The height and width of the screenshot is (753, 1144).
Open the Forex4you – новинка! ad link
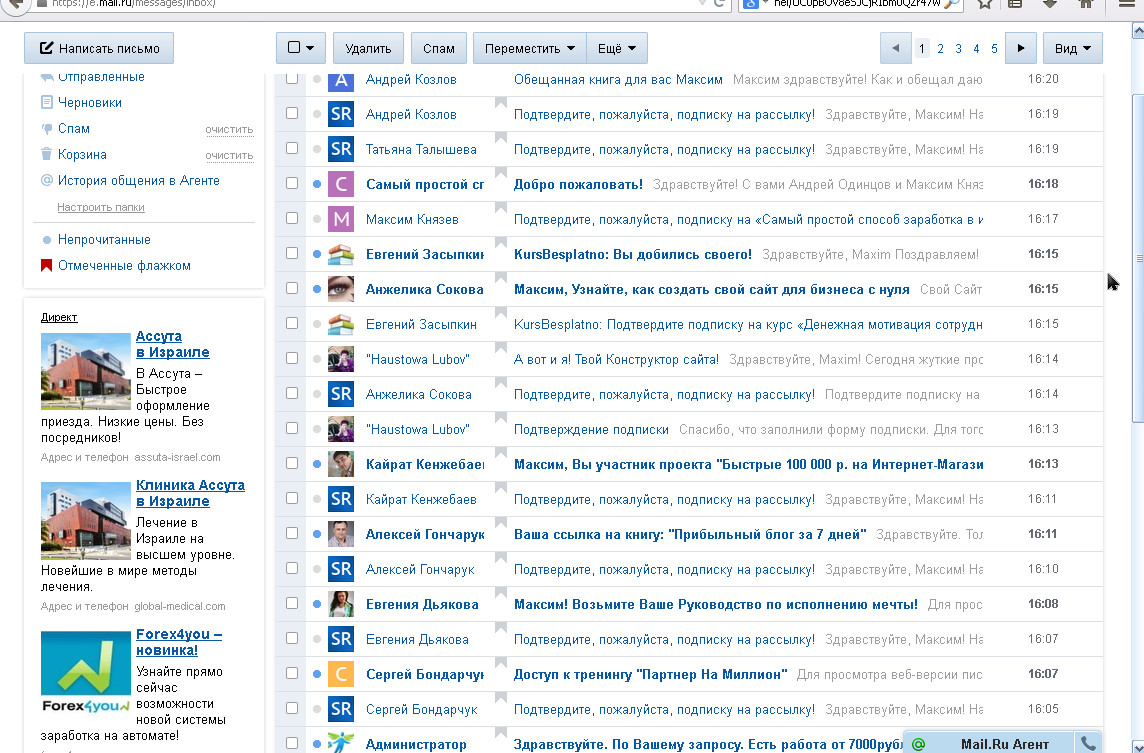tap(179, 642)
